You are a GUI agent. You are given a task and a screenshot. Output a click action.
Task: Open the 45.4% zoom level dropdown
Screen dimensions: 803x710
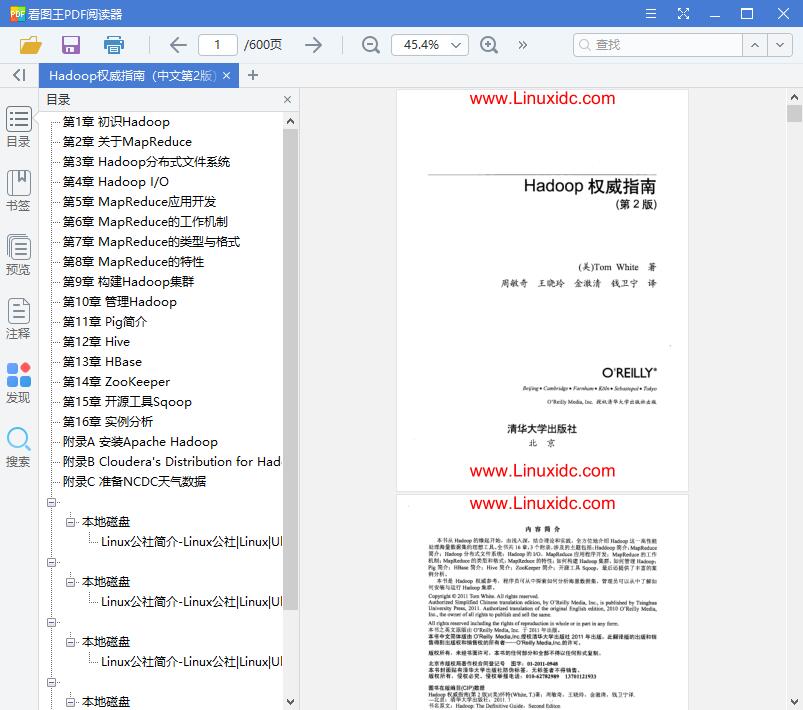(x=430, y=45)
